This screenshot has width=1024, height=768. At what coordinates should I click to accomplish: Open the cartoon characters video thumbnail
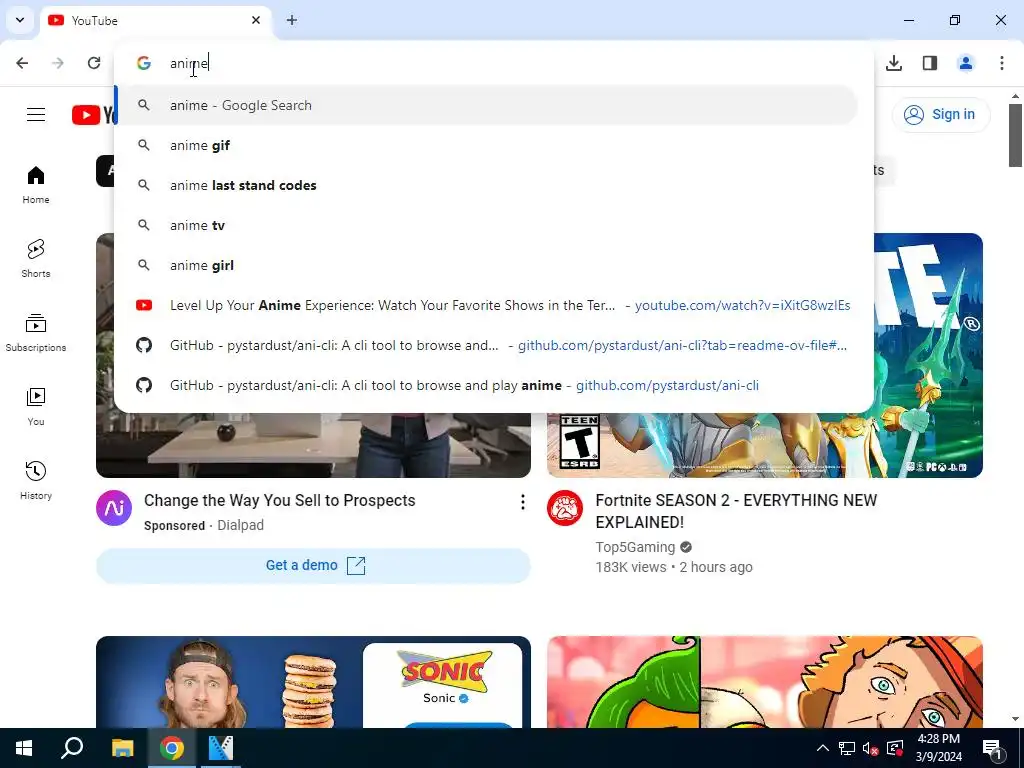[765, 682]
